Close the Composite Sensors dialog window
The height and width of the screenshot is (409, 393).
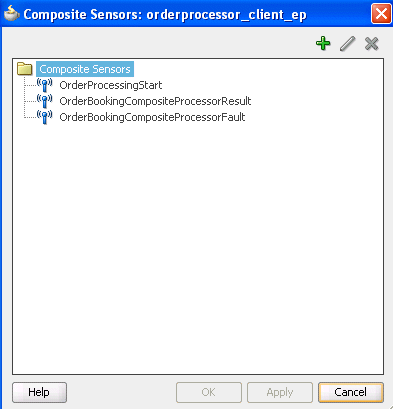[x=381, y=14]
